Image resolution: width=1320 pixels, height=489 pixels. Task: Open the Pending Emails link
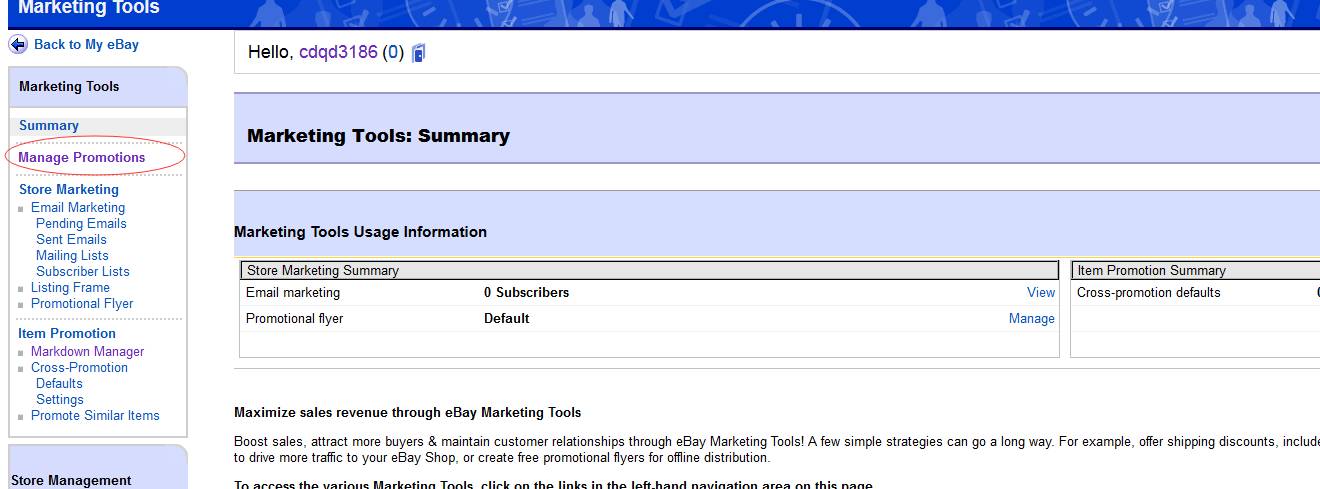[81, 223]
